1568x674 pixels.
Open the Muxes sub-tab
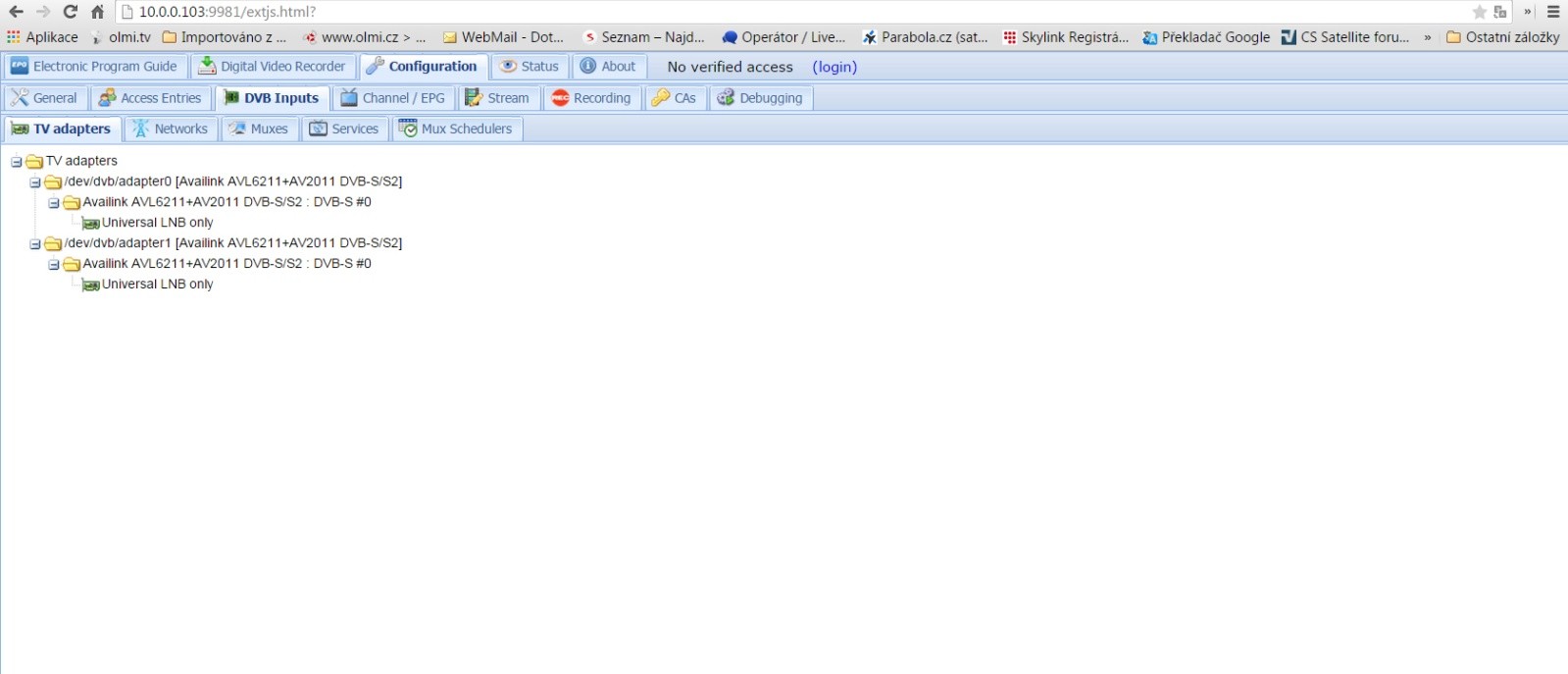[259, 129]
